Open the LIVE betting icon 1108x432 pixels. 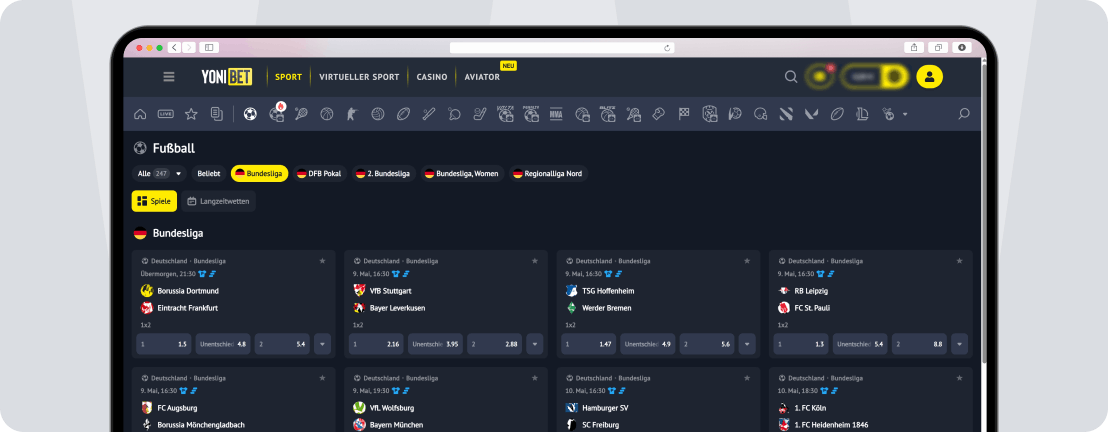165,114
